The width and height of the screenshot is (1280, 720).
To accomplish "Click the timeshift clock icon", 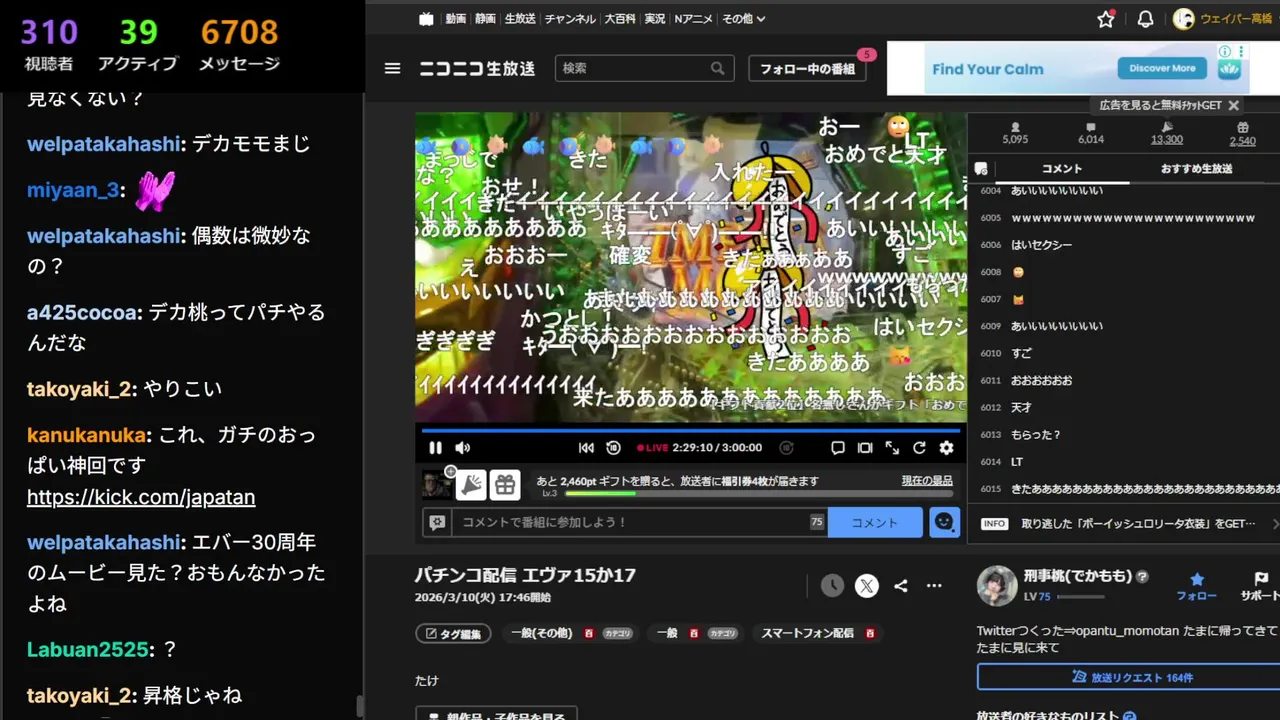I will point(832,586).
